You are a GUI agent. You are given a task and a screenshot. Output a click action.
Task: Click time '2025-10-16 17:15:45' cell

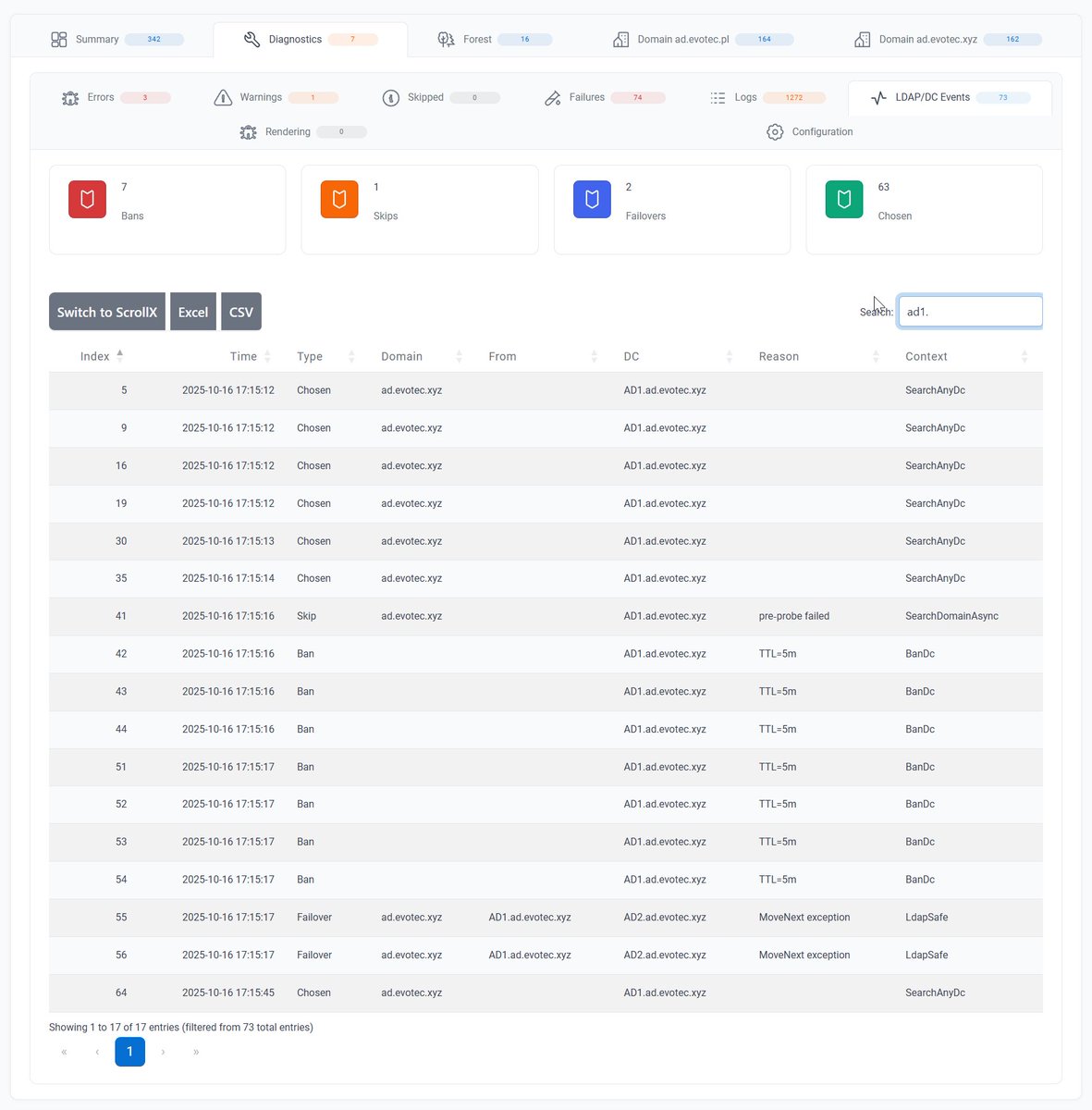click(228, 993)
